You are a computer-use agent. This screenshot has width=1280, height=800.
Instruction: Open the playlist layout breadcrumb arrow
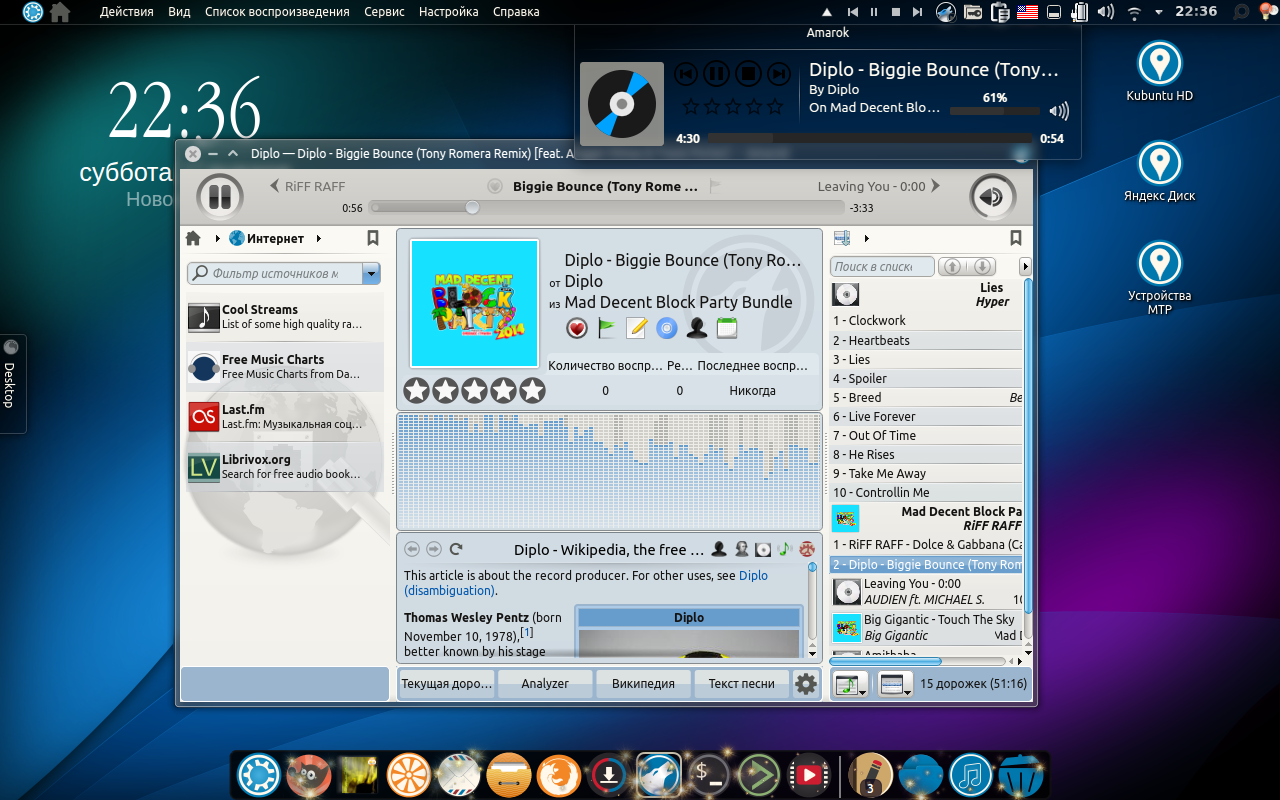(x=866, y=238)
